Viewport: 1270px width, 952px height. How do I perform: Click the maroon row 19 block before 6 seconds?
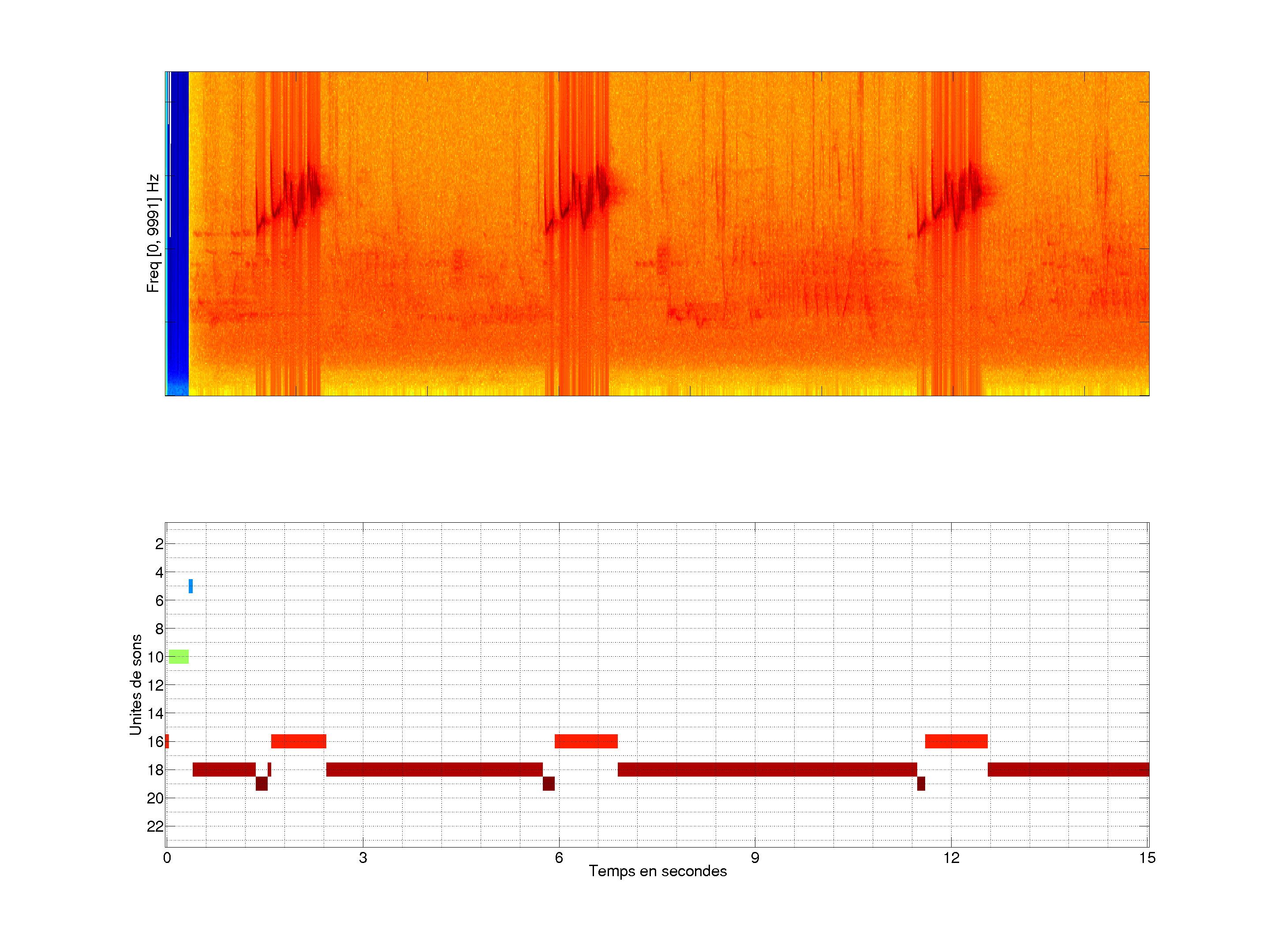548,783
